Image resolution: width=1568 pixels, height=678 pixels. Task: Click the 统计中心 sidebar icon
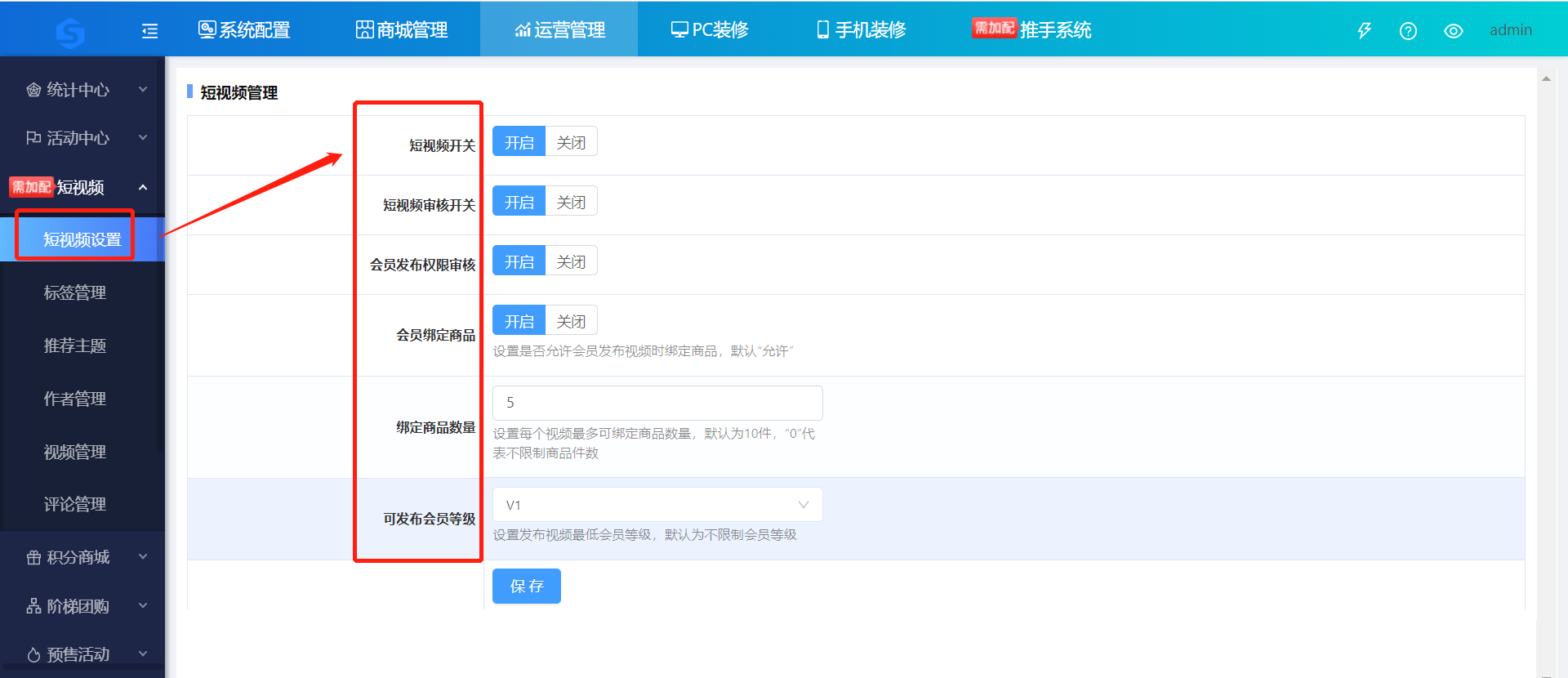[33, 90]
